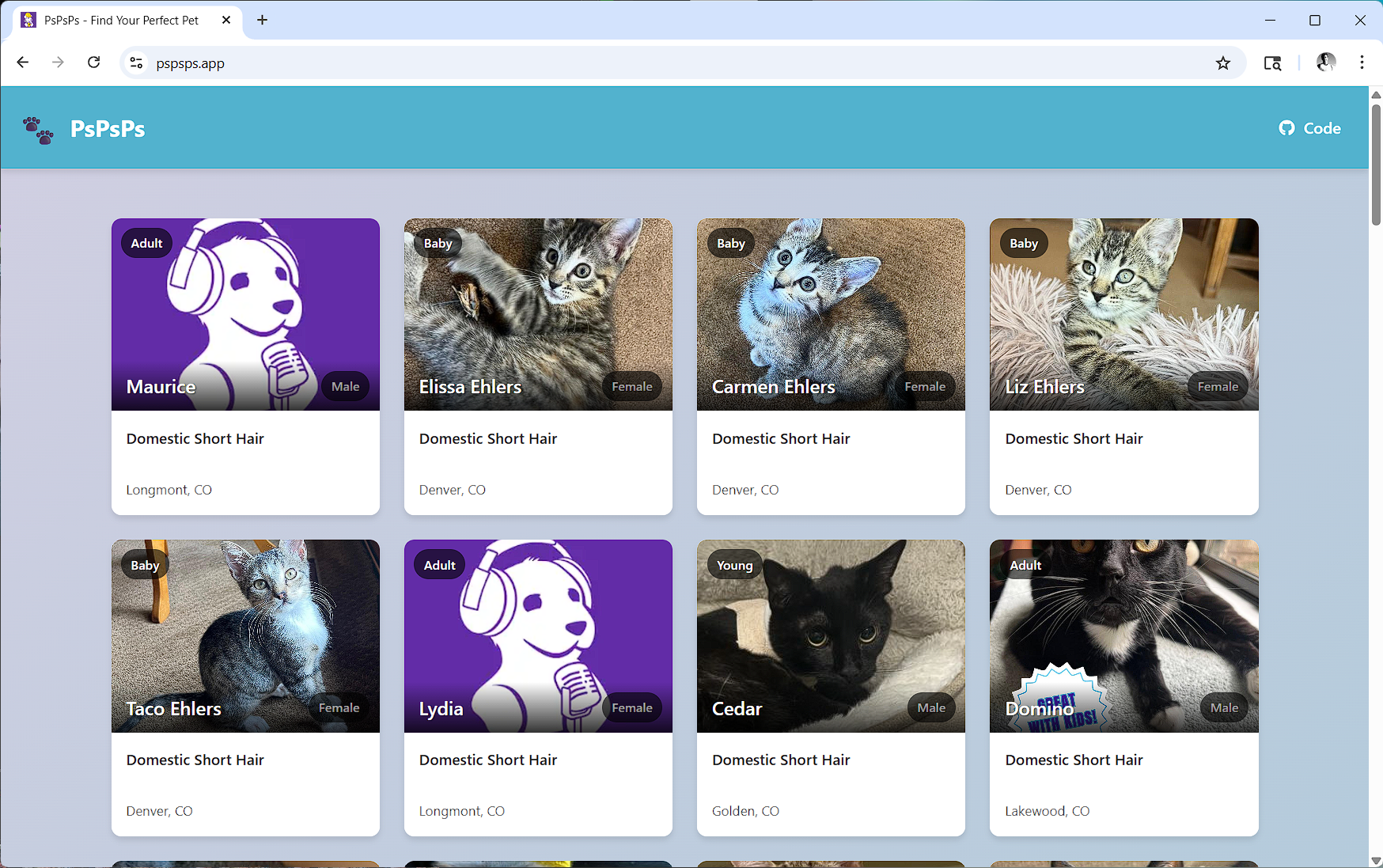Open a new browser tab

point(263,20)
